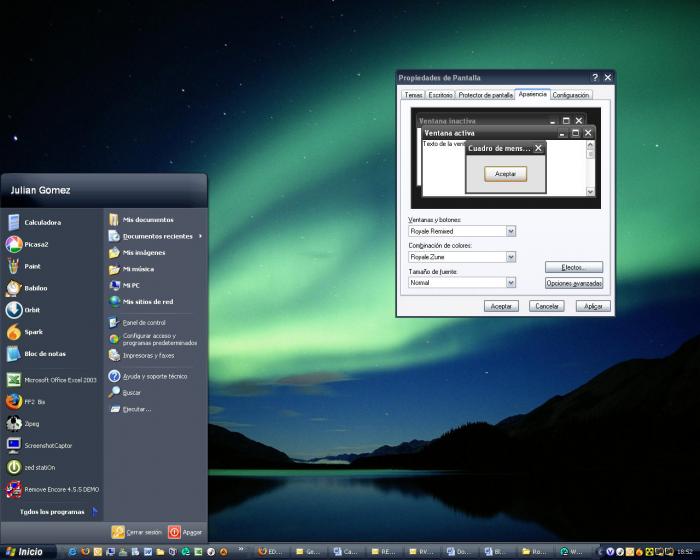This screenshot has width=700, height=560.
Task: Expand quick launch overflow chevron
Action: pyautogui.click(x=242, y=549)
